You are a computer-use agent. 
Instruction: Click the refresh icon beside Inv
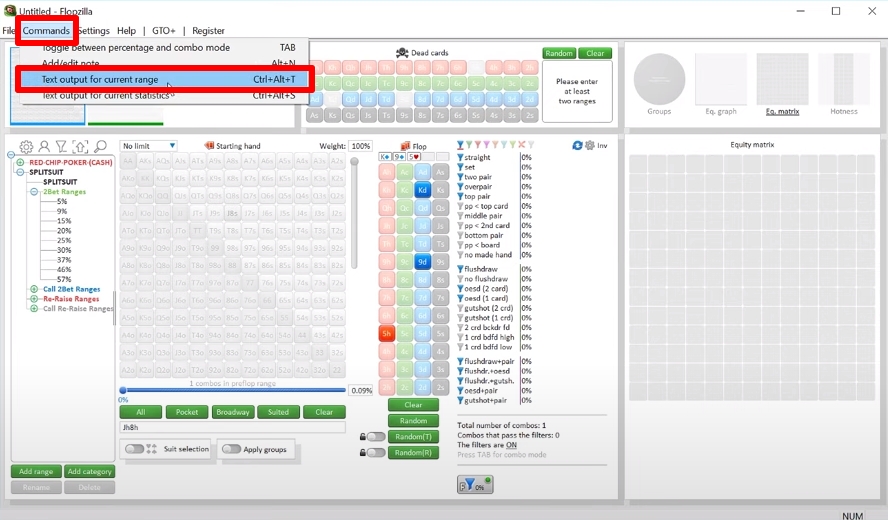coord(577,146)
